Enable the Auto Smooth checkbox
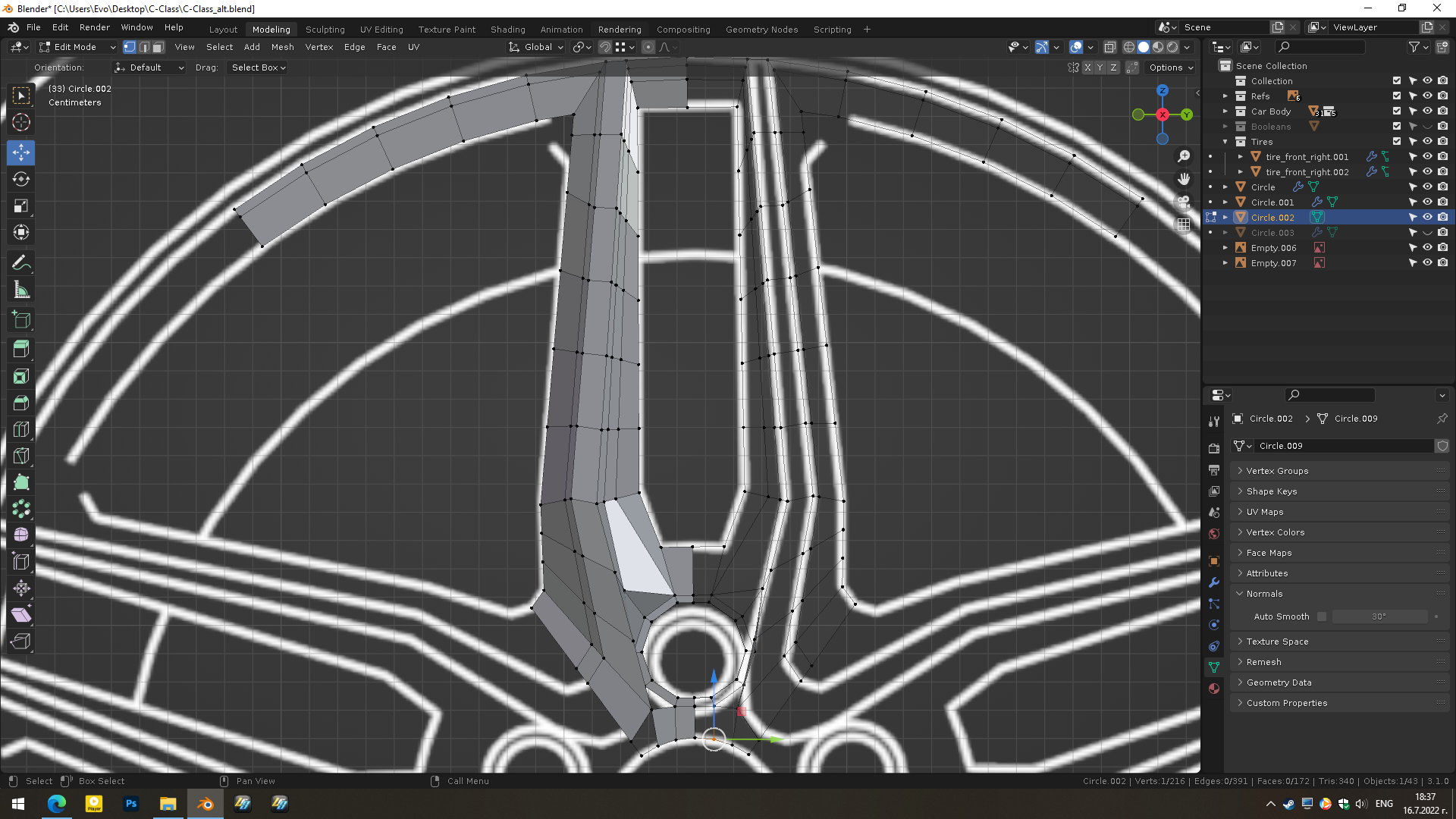This screenshot has width=1456, height=819. (1322, 617)
